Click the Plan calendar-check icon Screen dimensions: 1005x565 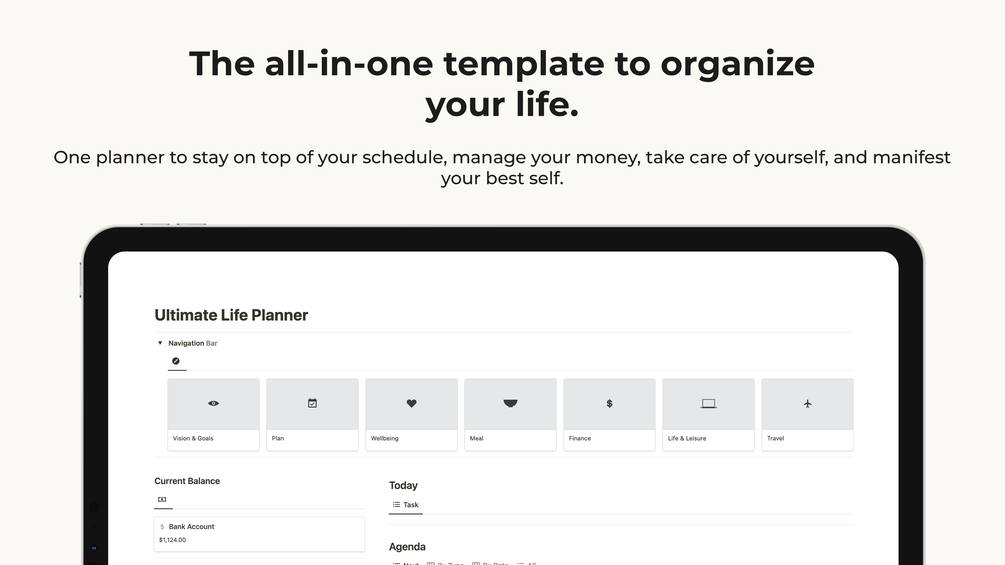click(312, 404)
